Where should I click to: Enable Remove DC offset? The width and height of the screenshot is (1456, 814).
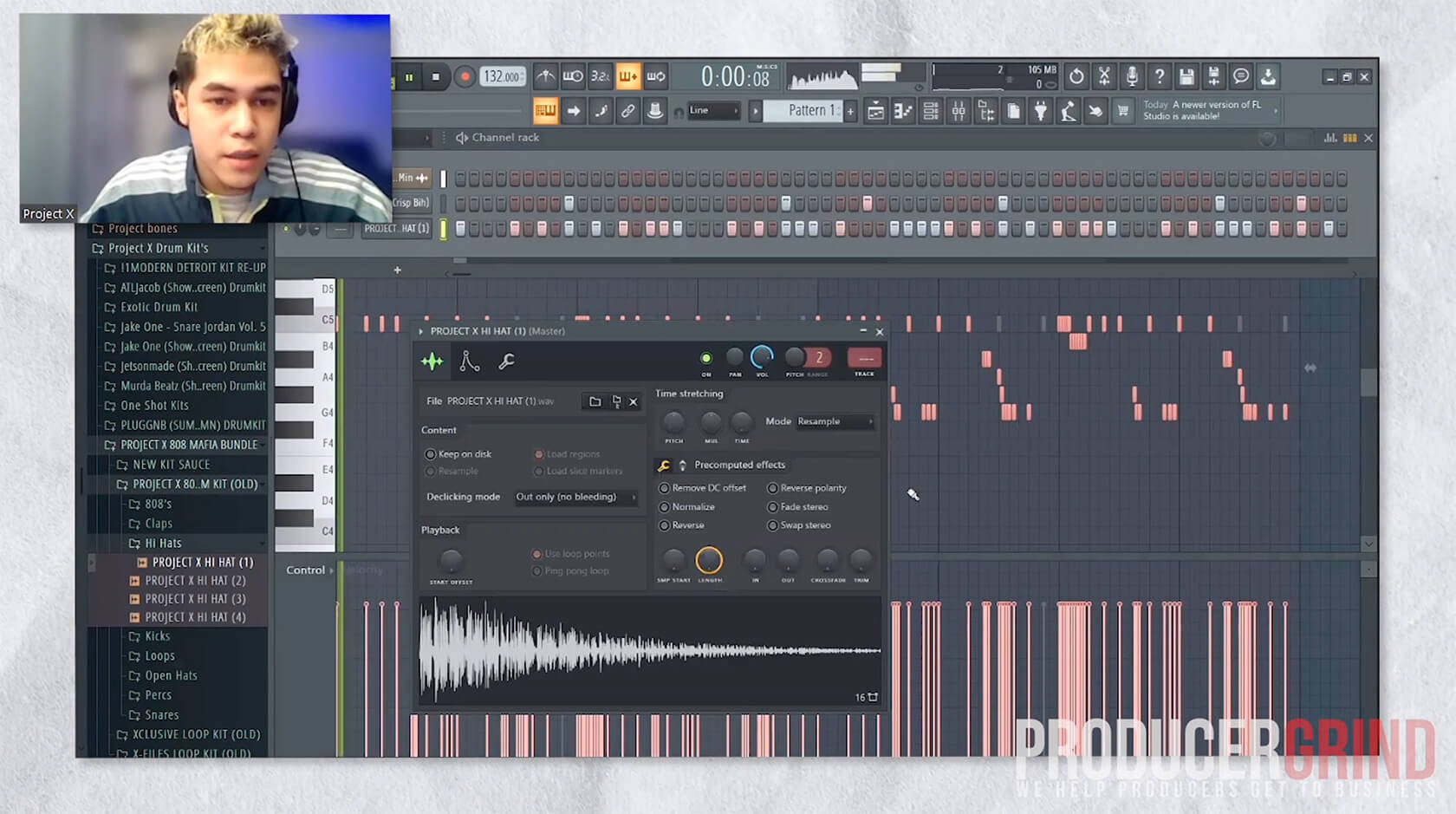(x=703, y=488)
